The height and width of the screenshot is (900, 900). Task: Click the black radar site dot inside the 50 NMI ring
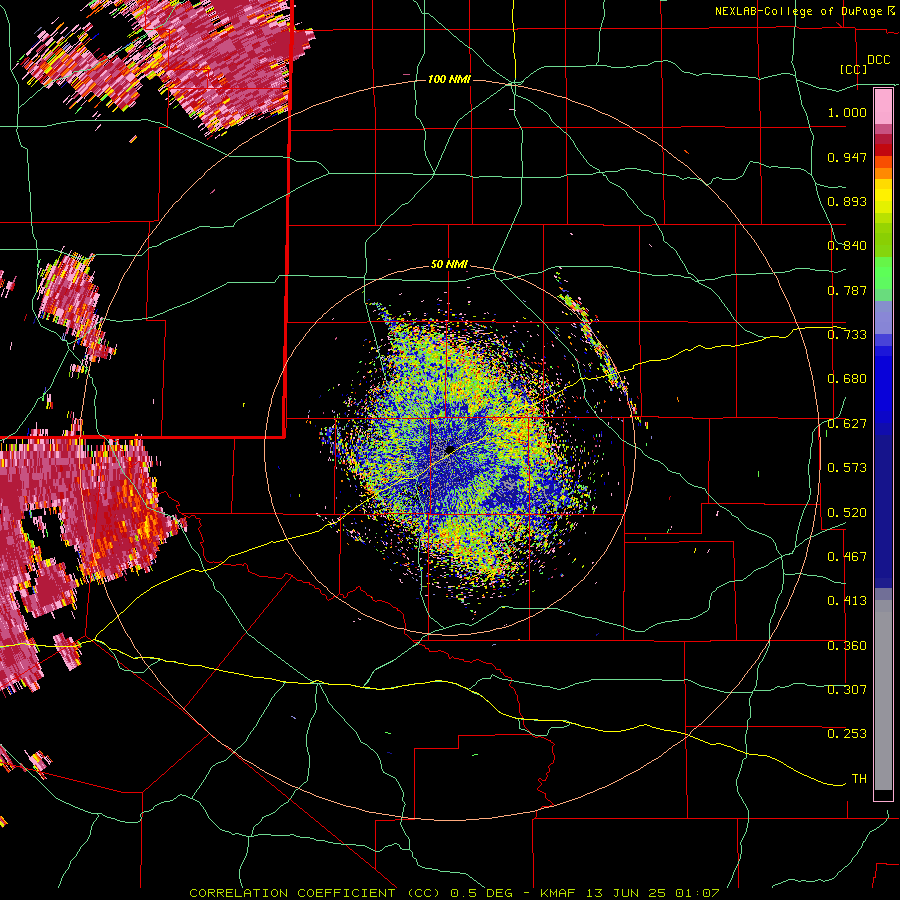[x=450, y=449]
